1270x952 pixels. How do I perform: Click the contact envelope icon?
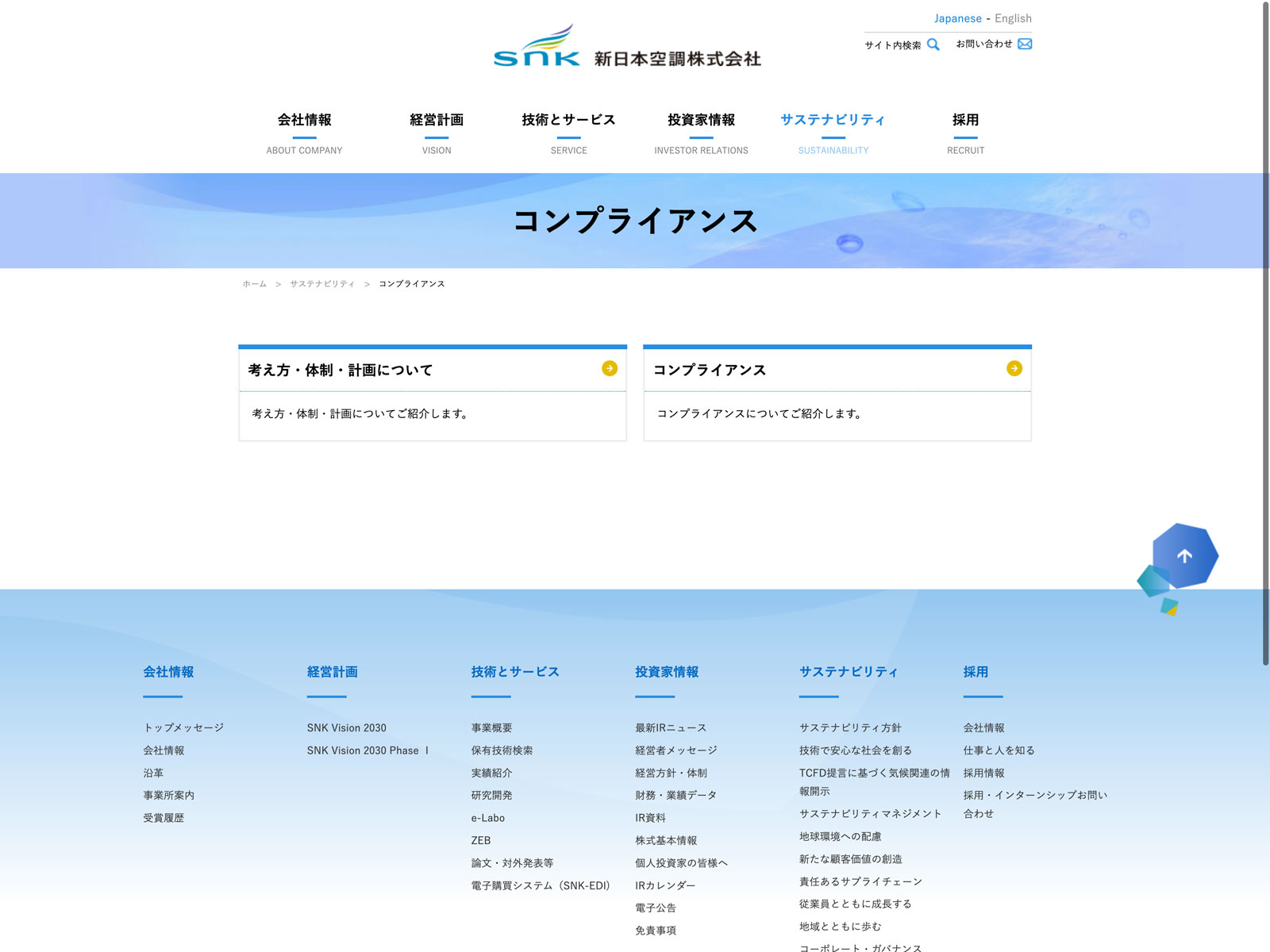[1025, 44]
